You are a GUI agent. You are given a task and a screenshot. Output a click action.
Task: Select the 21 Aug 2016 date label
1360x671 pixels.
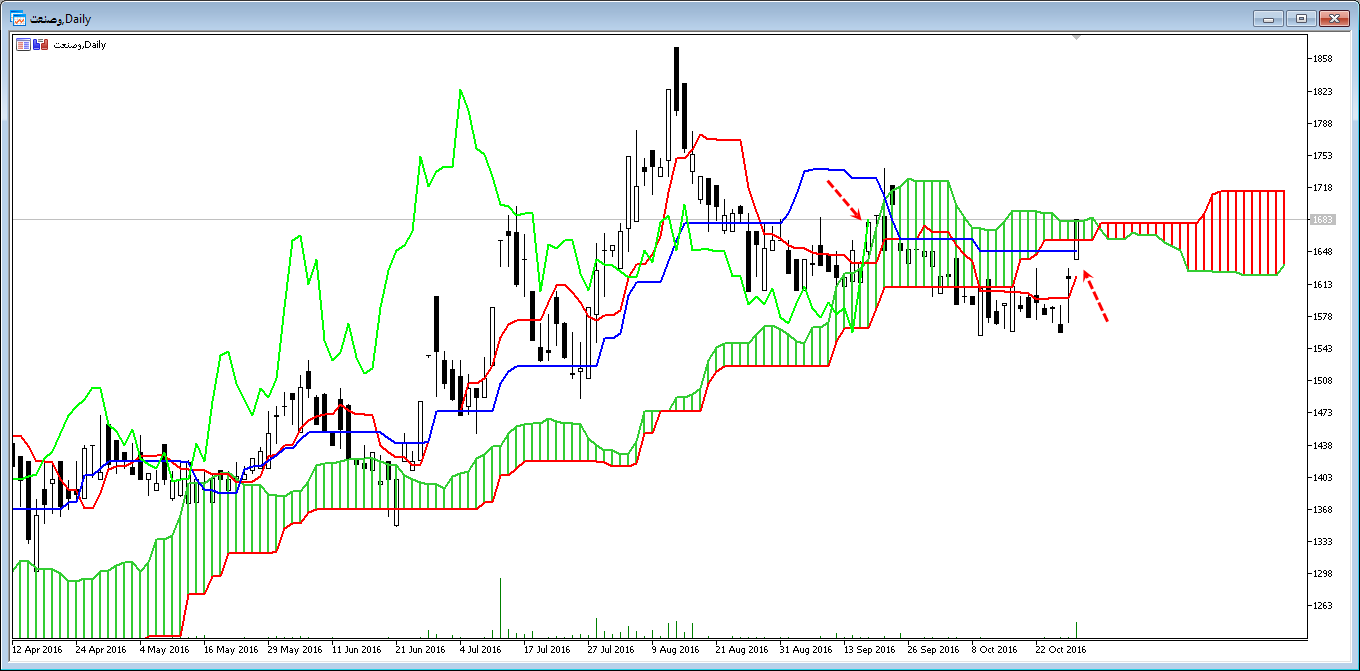741,649
